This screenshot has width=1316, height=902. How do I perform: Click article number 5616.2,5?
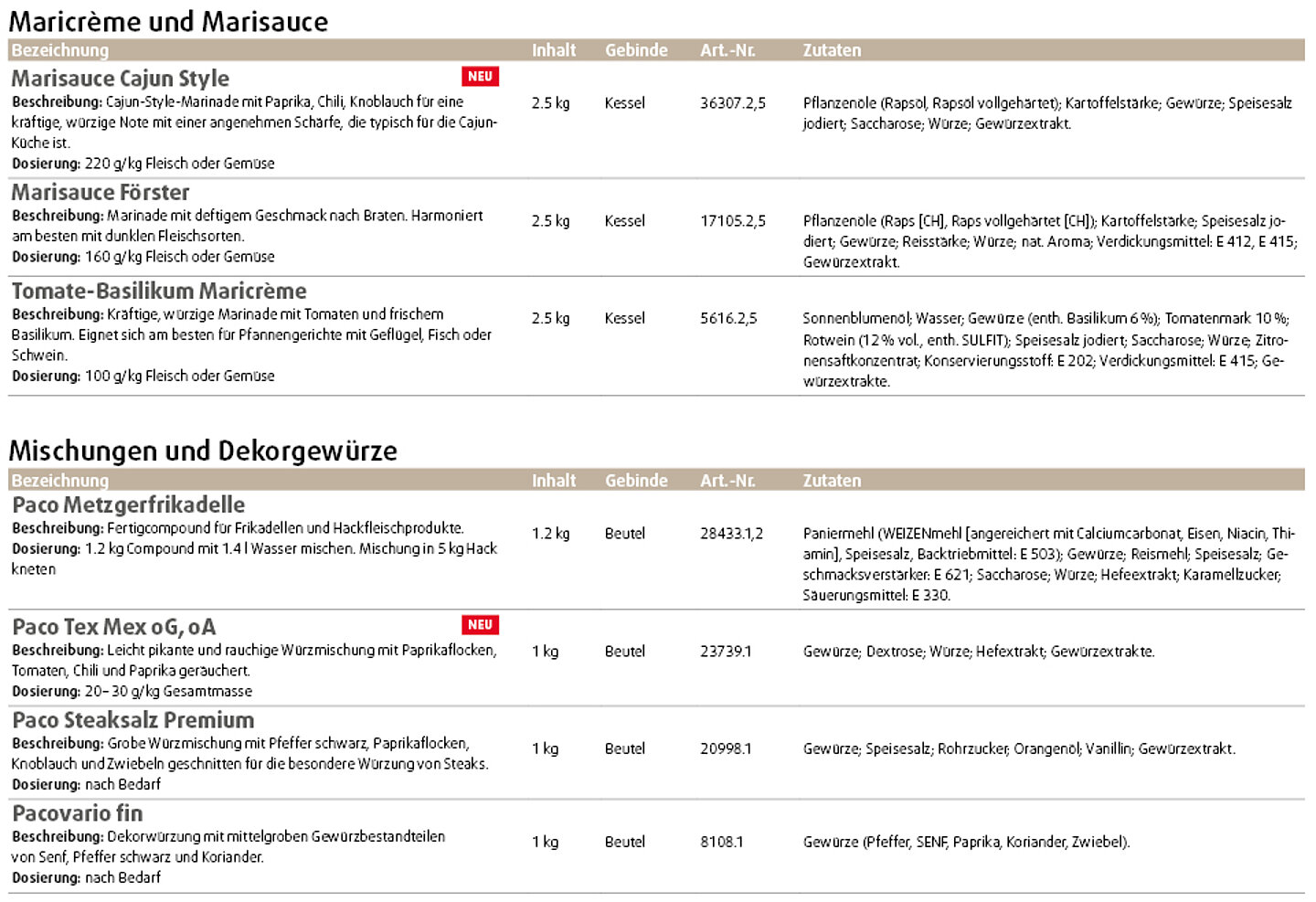pos(728,319)
